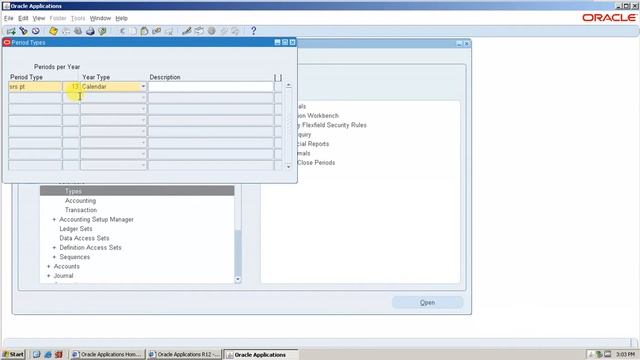This screenshot has width=640, height=360.
Task: Click the Windows Start button
Action: [x=13, y=354]
